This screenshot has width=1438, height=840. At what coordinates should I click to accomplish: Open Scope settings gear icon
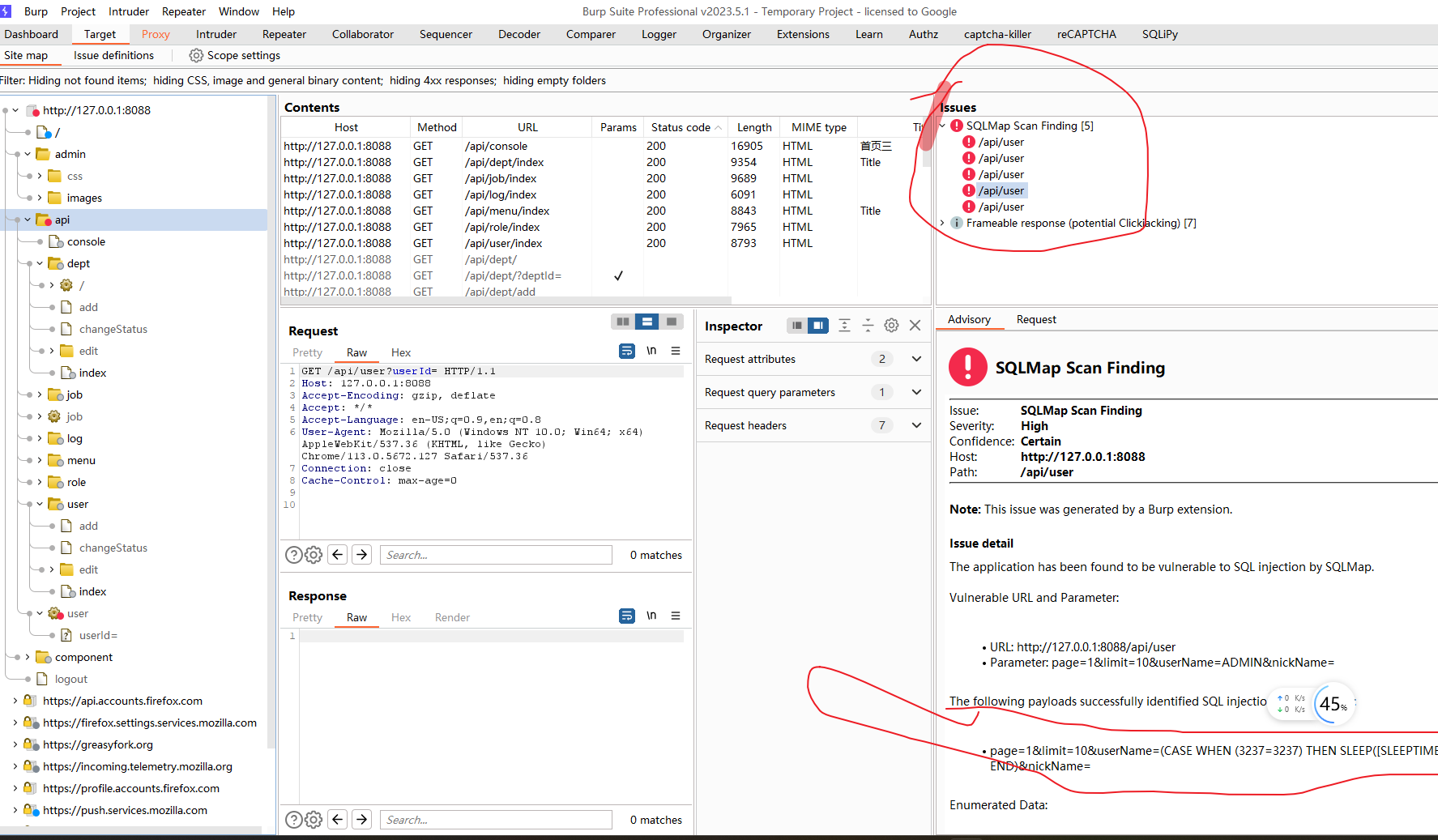[196, 55]
